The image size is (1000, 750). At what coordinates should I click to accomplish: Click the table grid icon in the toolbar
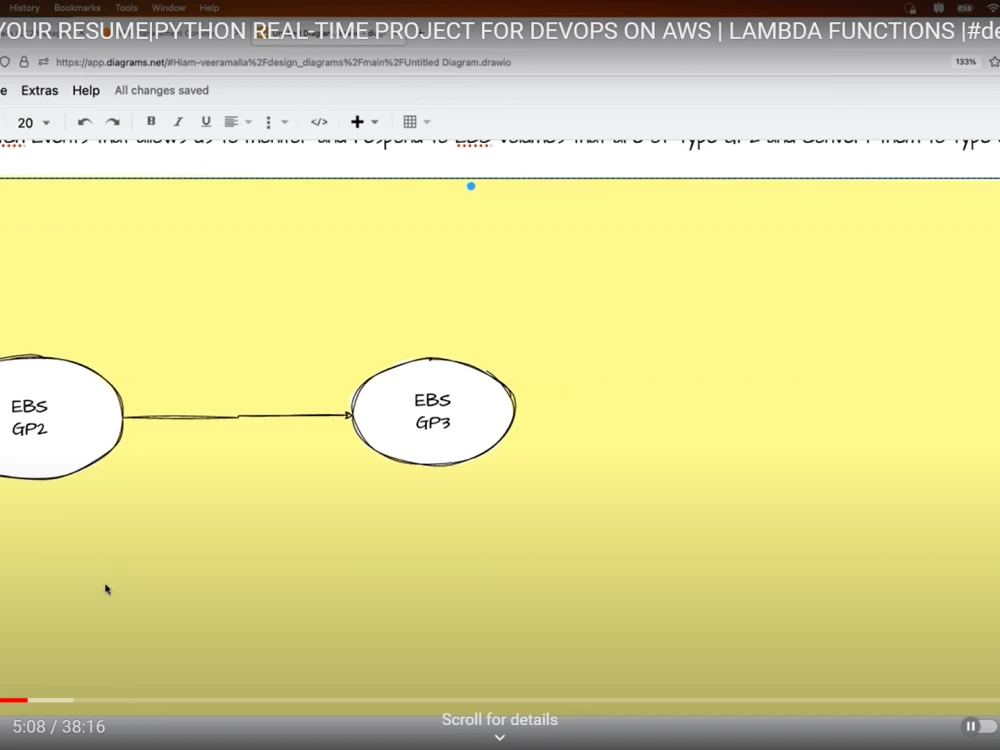pos(411,121)
